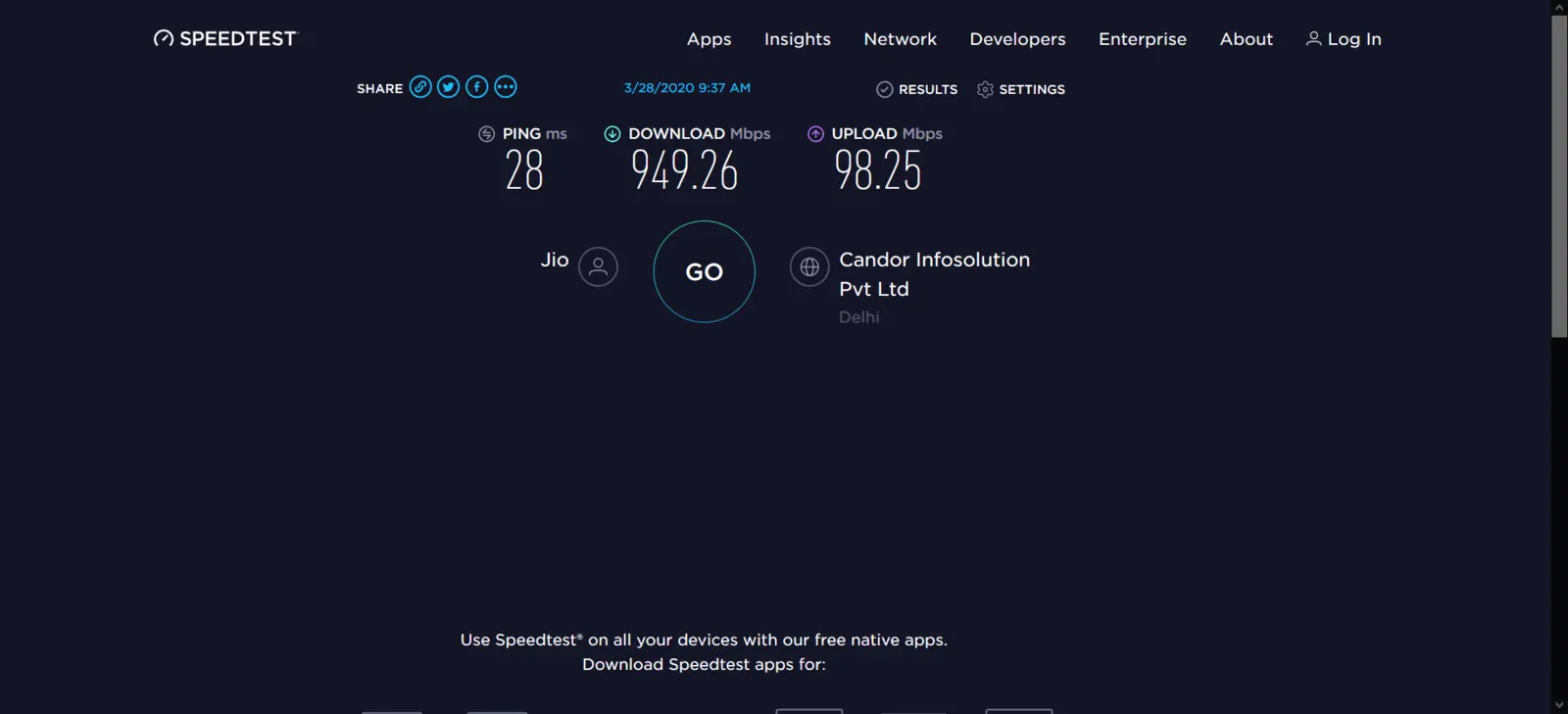Image resolution: width=1568 pixels, height=714 pixels.
Task: Open the Apps menu
Action: point(709,39)
